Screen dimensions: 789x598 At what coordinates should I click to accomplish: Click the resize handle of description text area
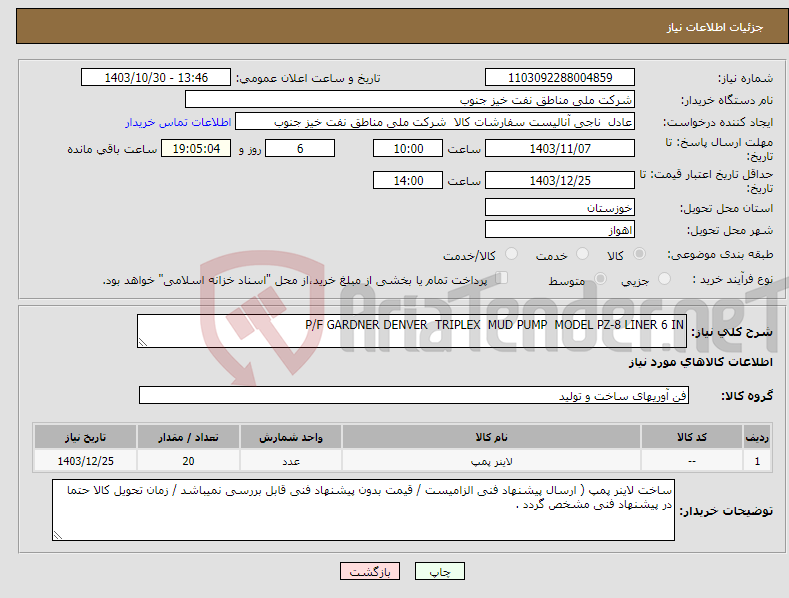point(143,342)
